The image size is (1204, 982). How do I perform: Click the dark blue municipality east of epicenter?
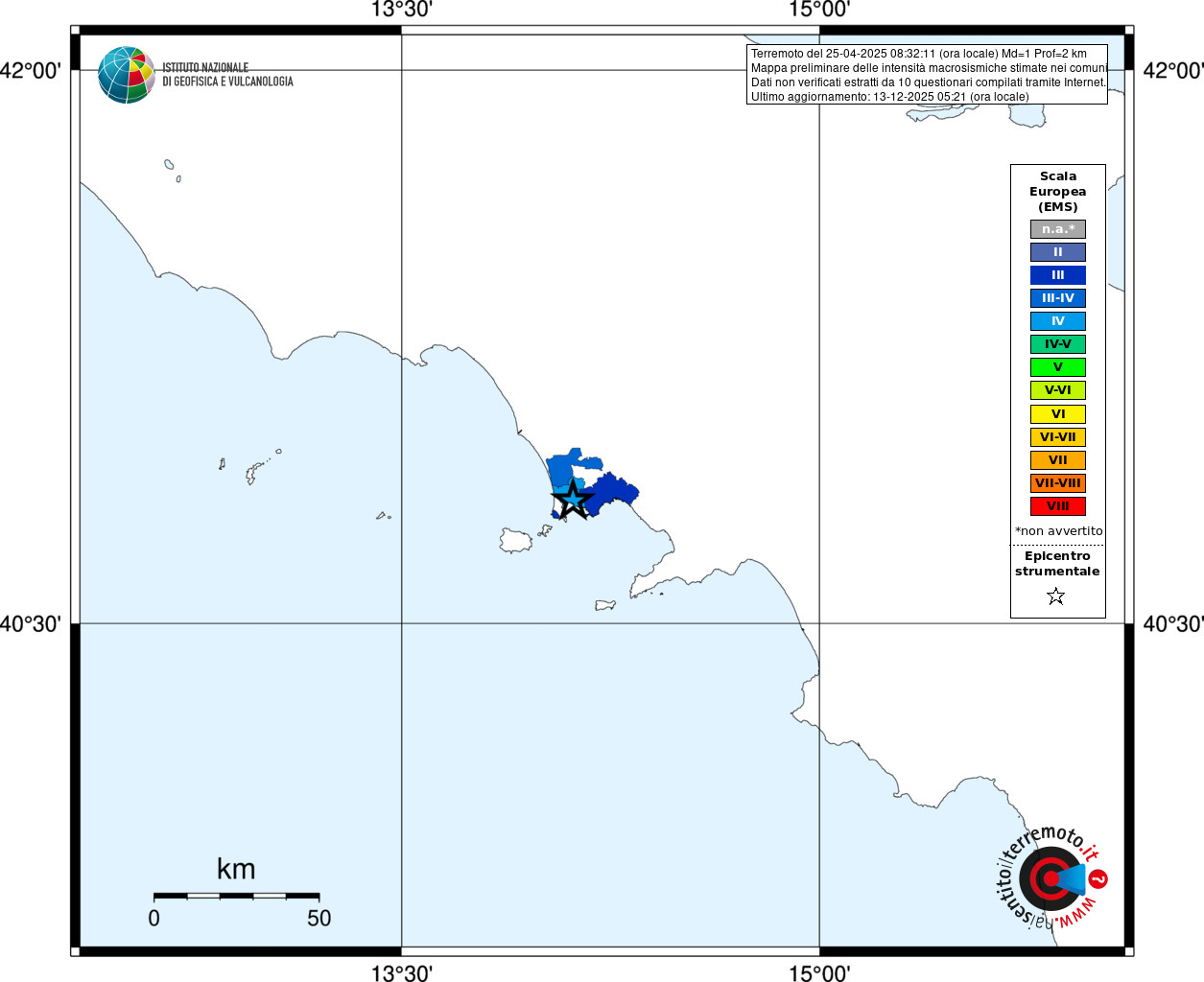pyautogui.click(x=612, y=493)
